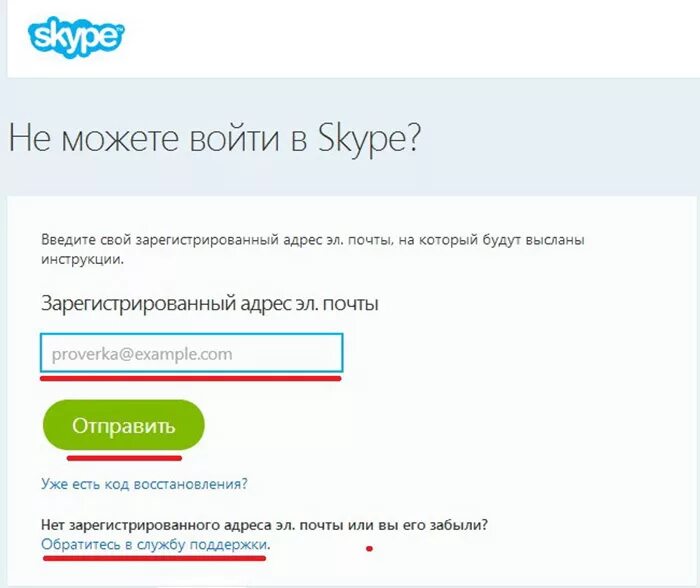Click the green Отправить button
This screenshot has width=700, height=588.
pyautogui.click(x=124, y=425)
